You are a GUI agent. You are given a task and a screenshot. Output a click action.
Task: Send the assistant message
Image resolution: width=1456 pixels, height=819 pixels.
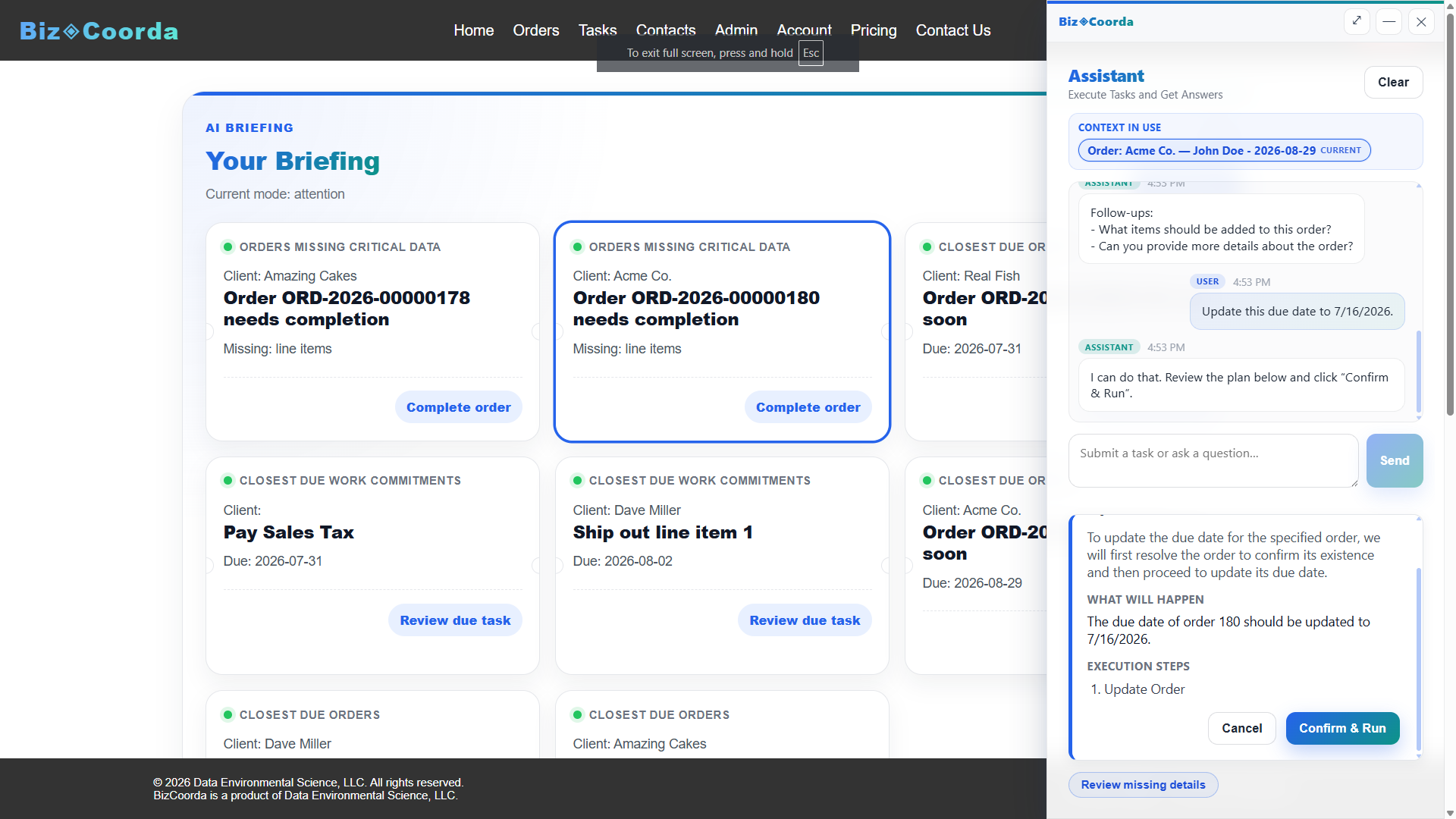(1394, 460)
